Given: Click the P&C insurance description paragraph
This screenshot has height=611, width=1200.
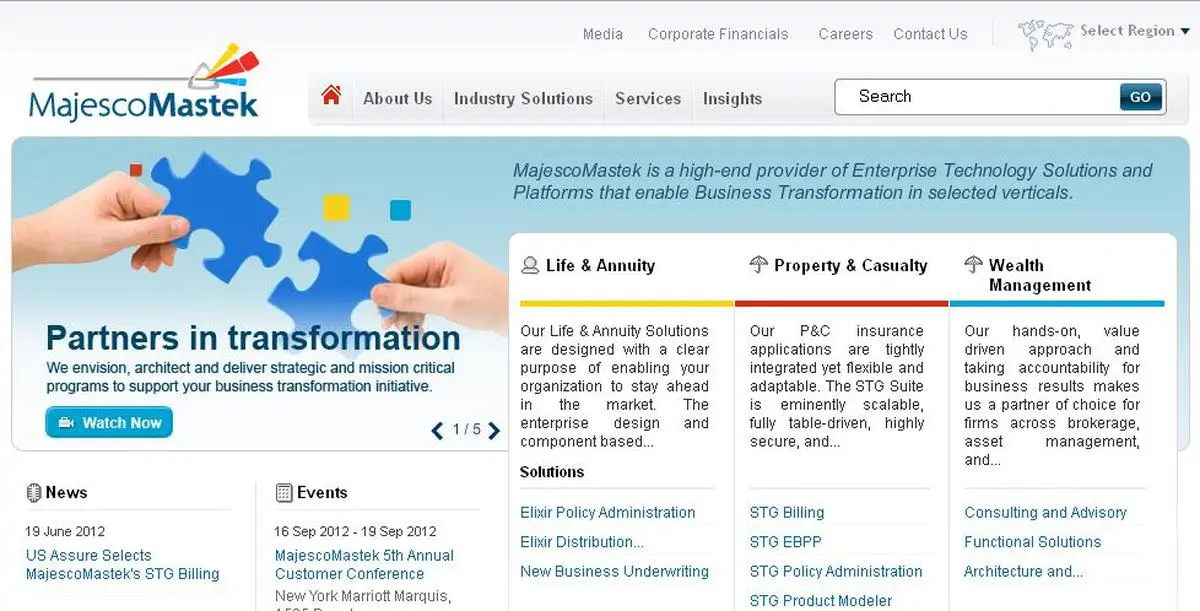Looking at the screenshot, I should [x=837, y=386].
